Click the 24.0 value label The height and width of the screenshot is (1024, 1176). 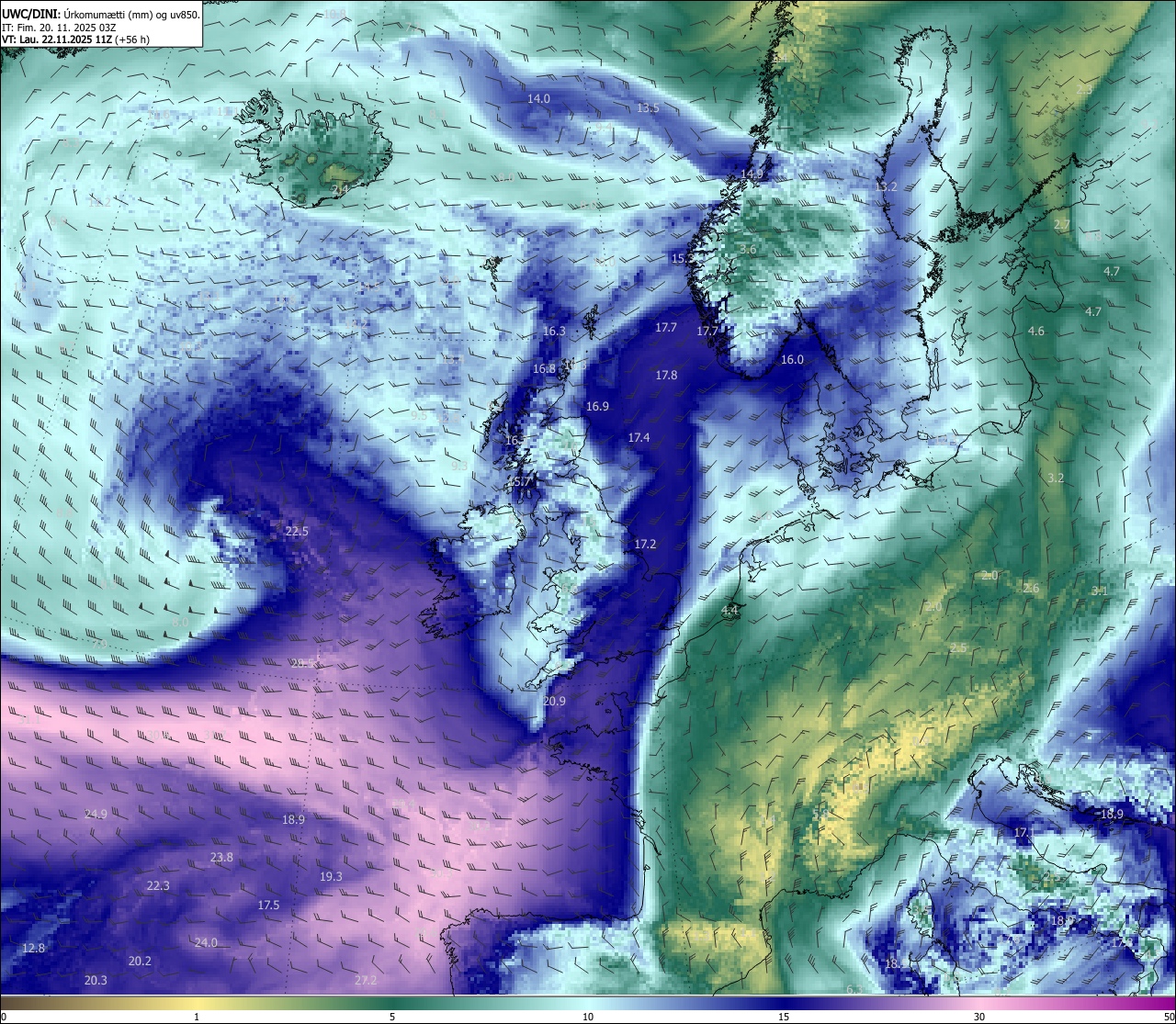(x=206, y=942)
